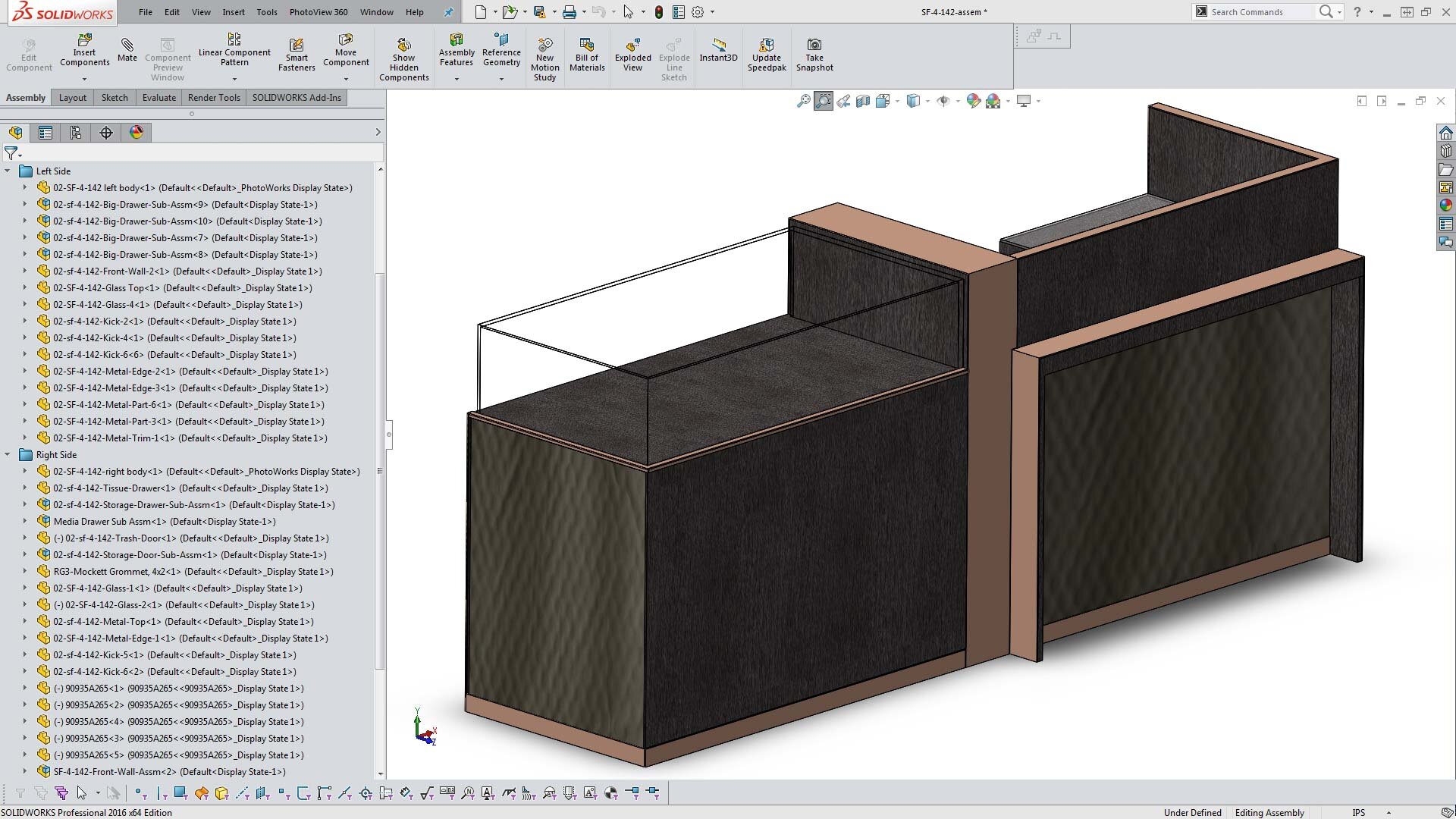Click Update Speedpak
The image size is (1456, 819).
tap(767, 55)
